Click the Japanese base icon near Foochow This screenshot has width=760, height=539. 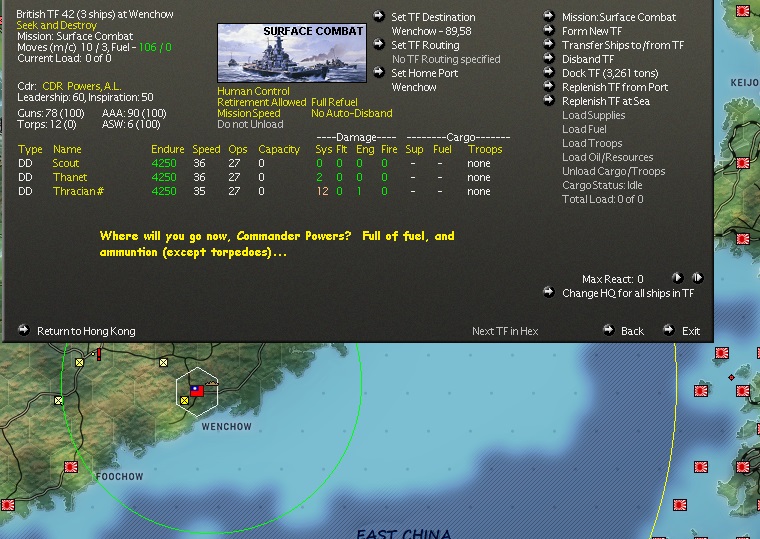tap(71, 467)
